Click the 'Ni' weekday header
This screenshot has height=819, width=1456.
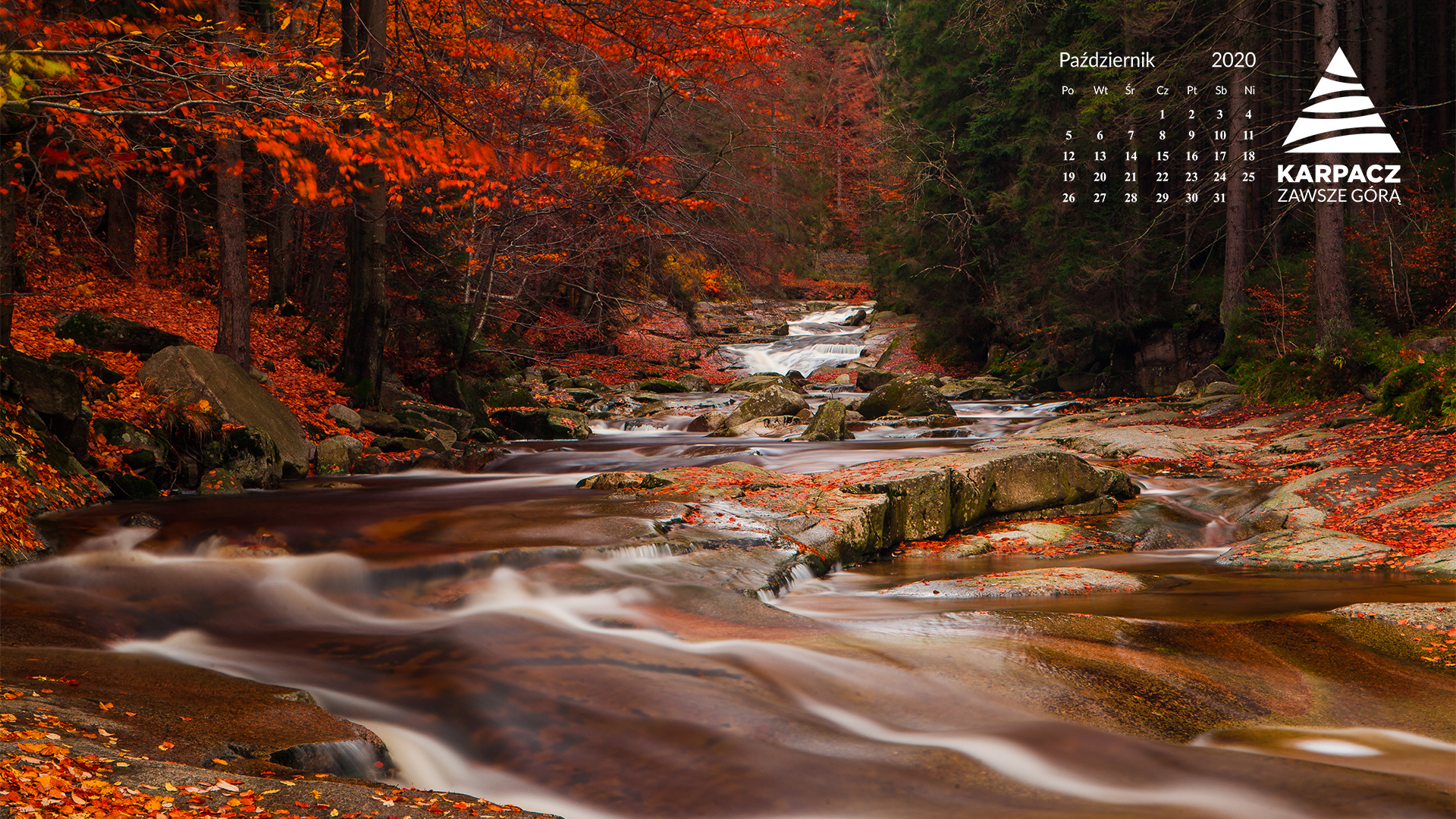tap(1249, 90)
